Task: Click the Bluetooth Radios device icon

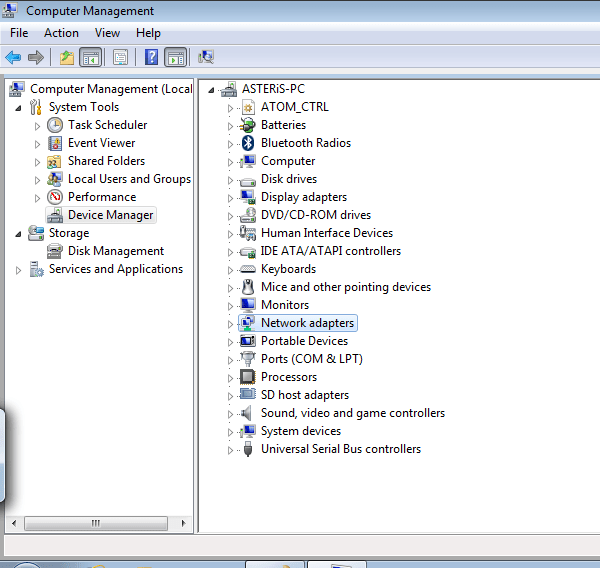Action: coord(248,143)
